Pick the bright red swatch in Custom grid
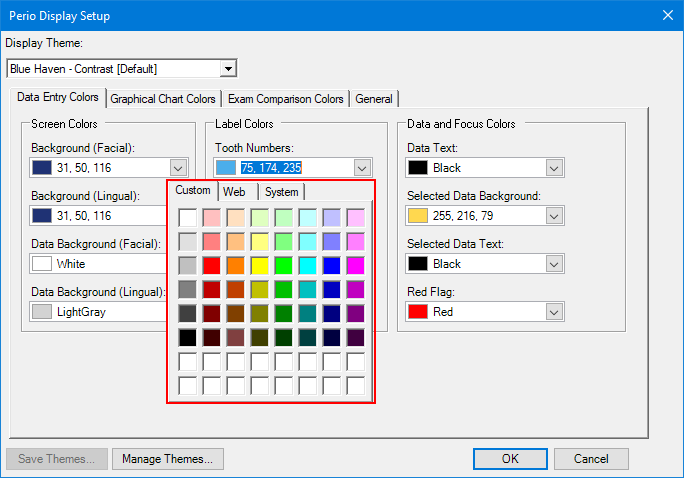The image size is (684, 478). [211, 265]
